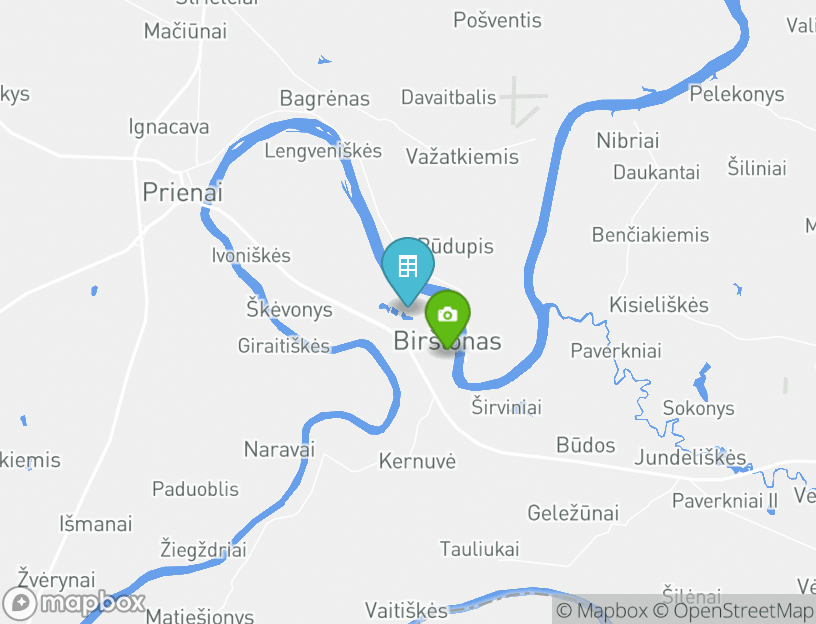Select the Geležūnai village label
This screenshot has width=816, height=624.
coord(573,513)
